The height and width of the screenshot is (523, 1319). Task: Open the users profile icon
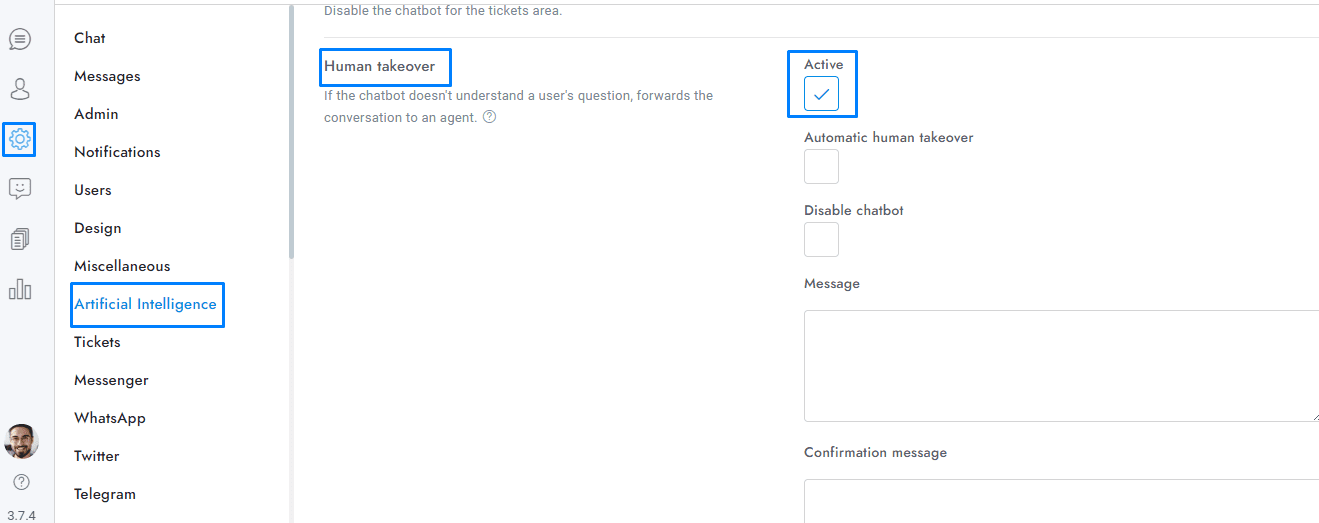pyautogui.click(x=20, y=89)
